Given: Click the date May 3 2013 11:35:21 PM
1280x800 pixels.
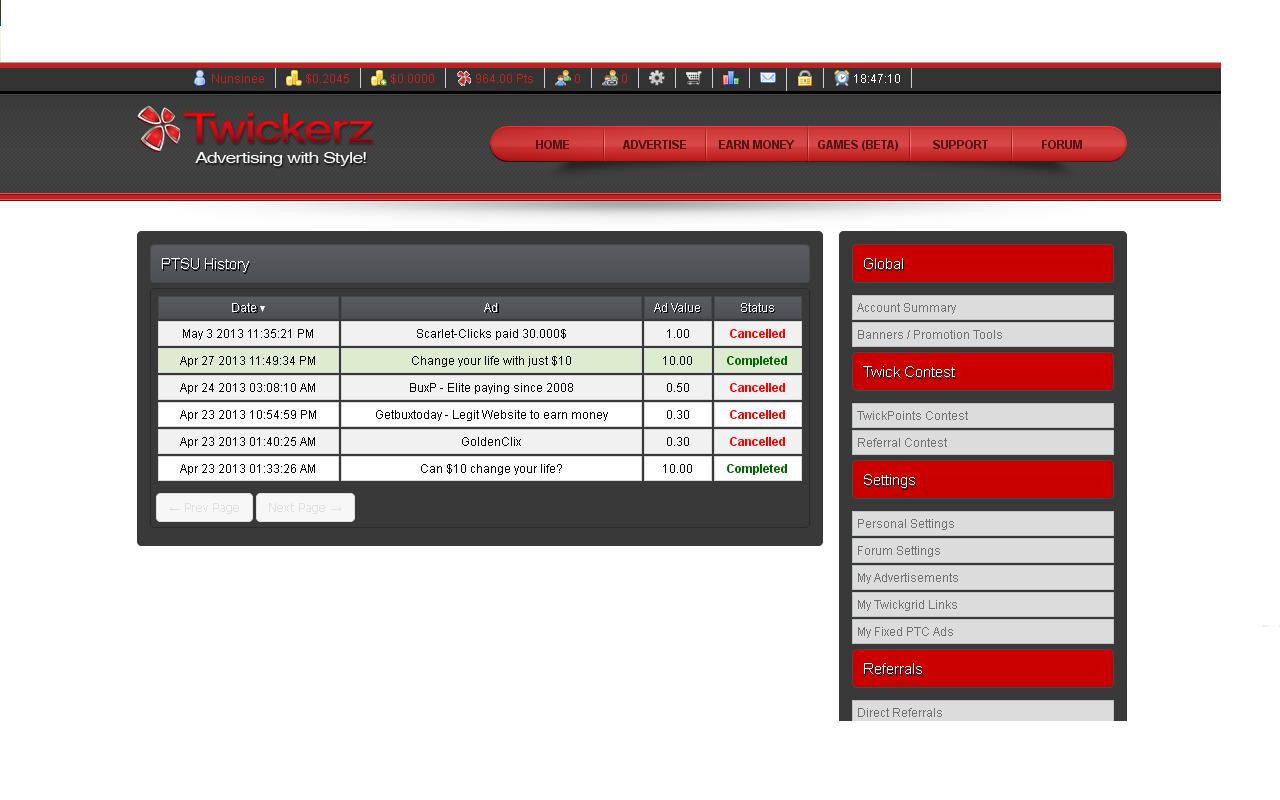Looking at the screenshot, I should click(248, 334).
